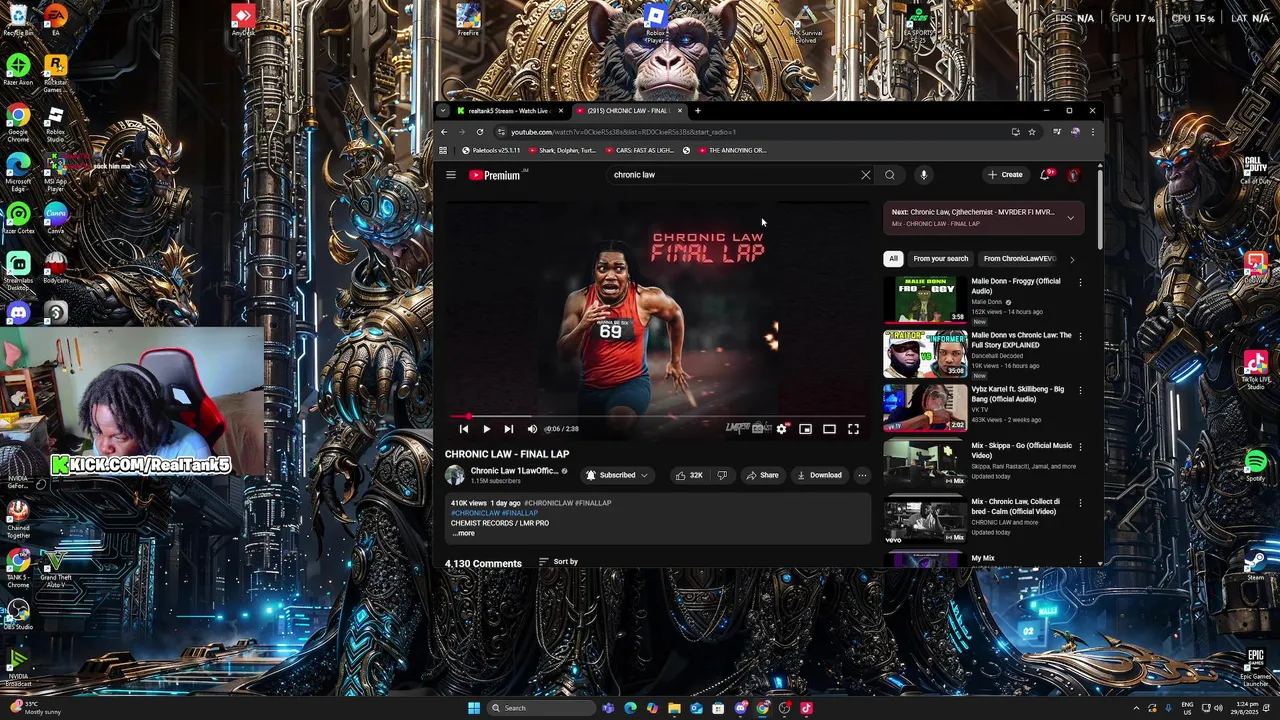Open options for Malie Donn - Froggy
Viewport: 1280px width, 720px height.
(1080, 283)
